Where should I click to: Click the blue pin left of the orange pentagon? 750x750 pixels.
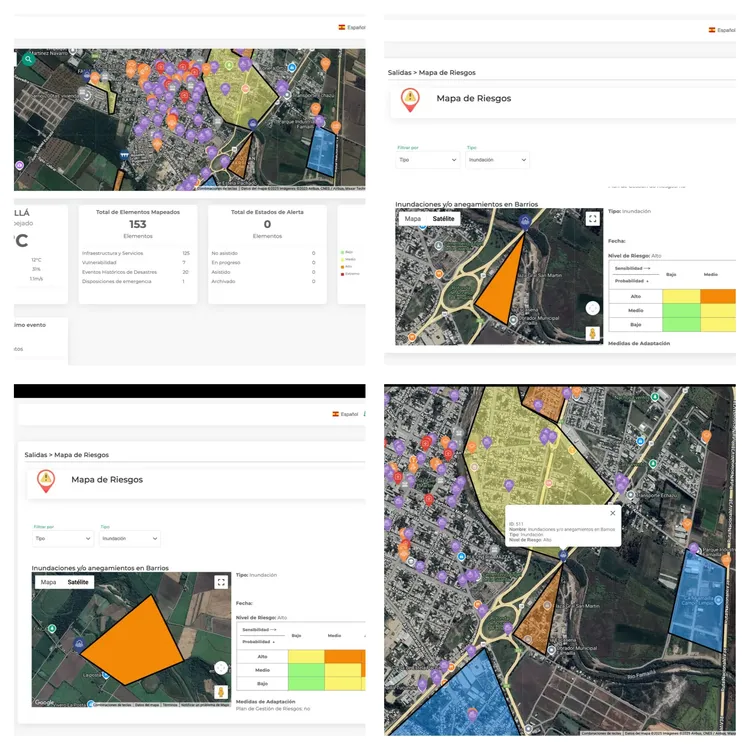79,645
